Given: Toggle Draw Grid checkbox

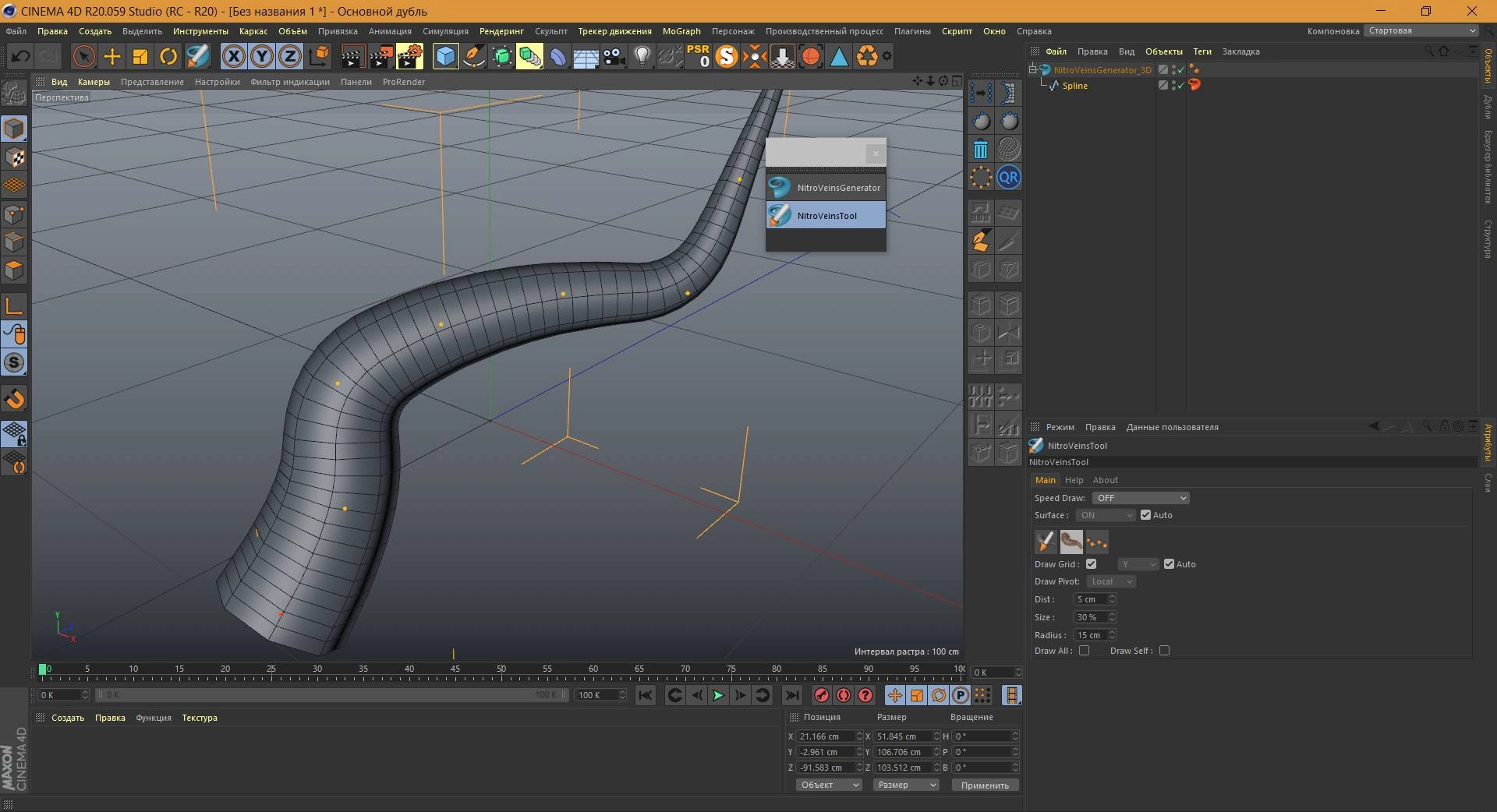Looking at the screenshot, I should pyautogui.click(x=1091, y=564).
